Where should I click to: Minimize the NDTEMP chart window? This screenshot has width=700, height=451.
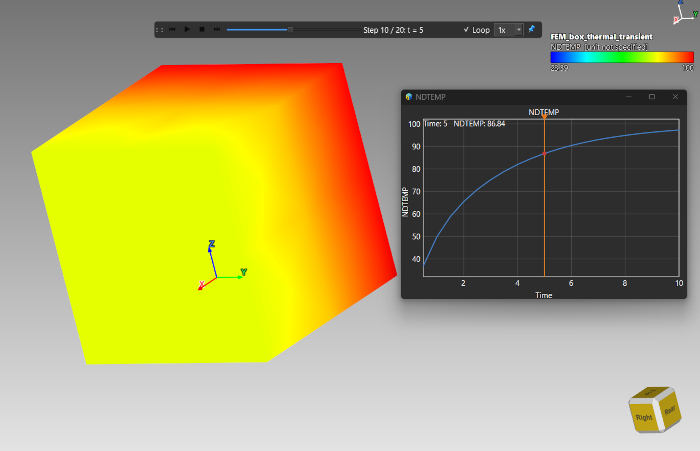(629, 96)
